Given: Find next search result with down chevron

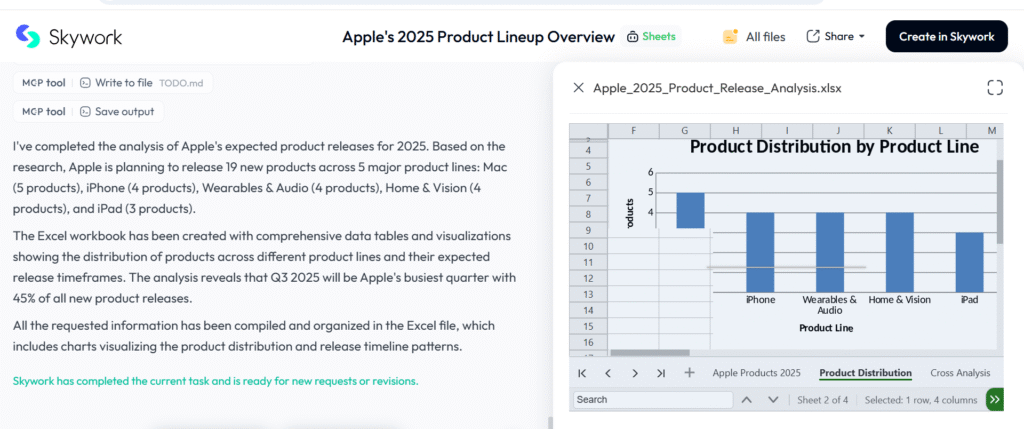Looking at the screenshot, I should point(773,399).
